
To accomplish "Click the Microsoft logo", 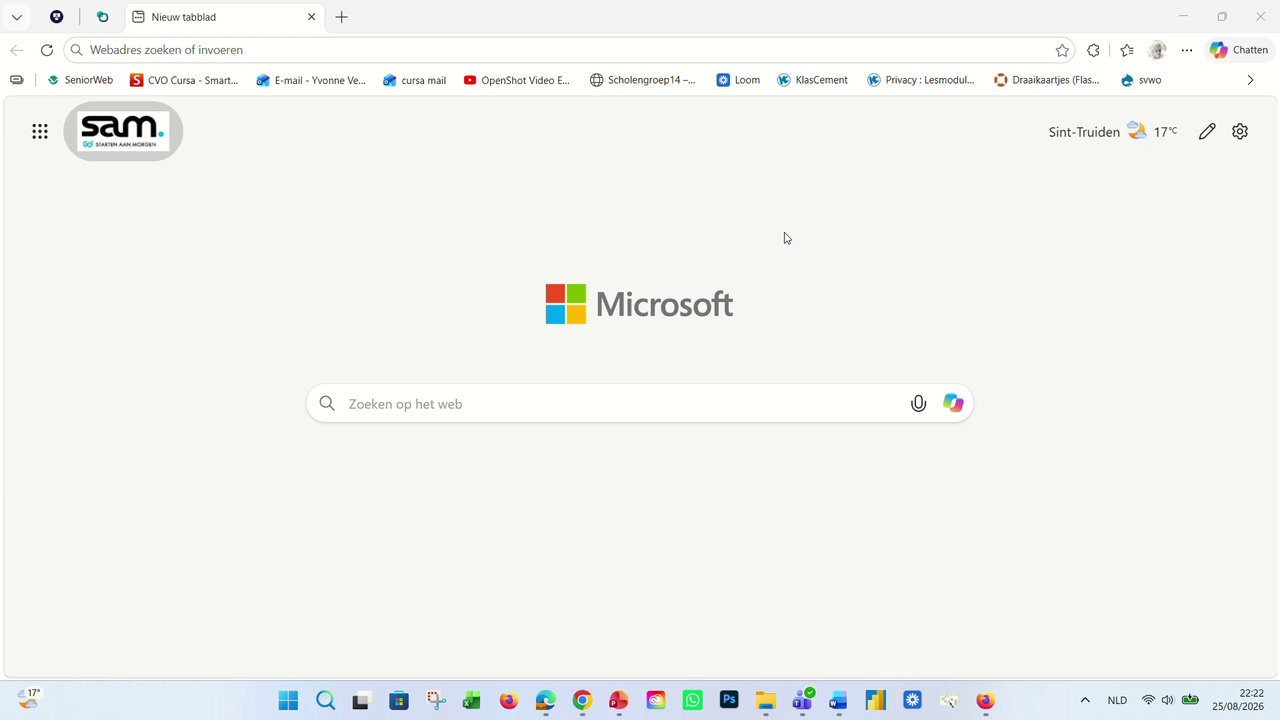I will click(639, 304).
